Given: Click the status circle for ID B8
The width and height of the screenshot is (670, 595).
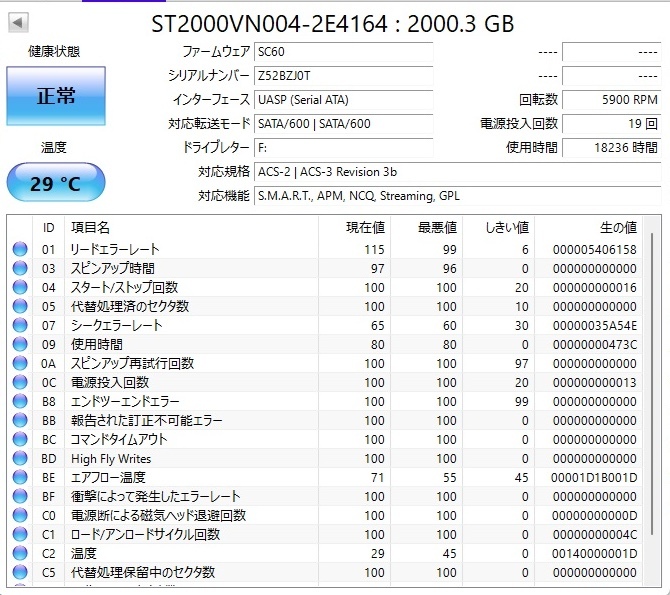Looking at the screenshot, I should 20,401.
